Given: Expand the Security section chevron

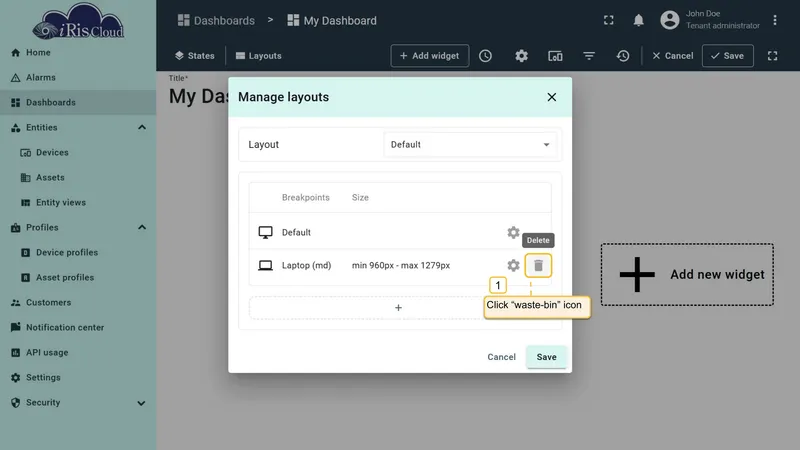Looking at the screenshot, I should click(141, 403).
